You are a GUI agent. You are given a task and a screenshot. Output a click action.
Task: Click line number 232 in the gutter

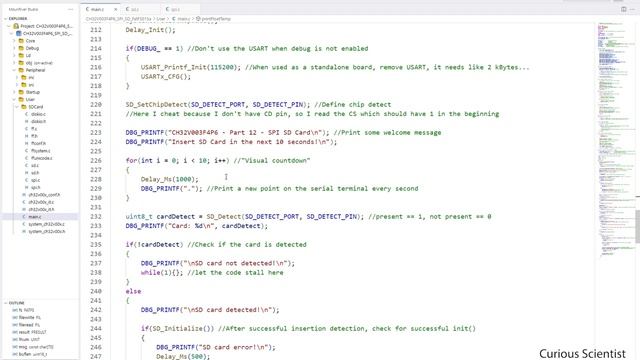pyautogui.click(x=96, y=217)
